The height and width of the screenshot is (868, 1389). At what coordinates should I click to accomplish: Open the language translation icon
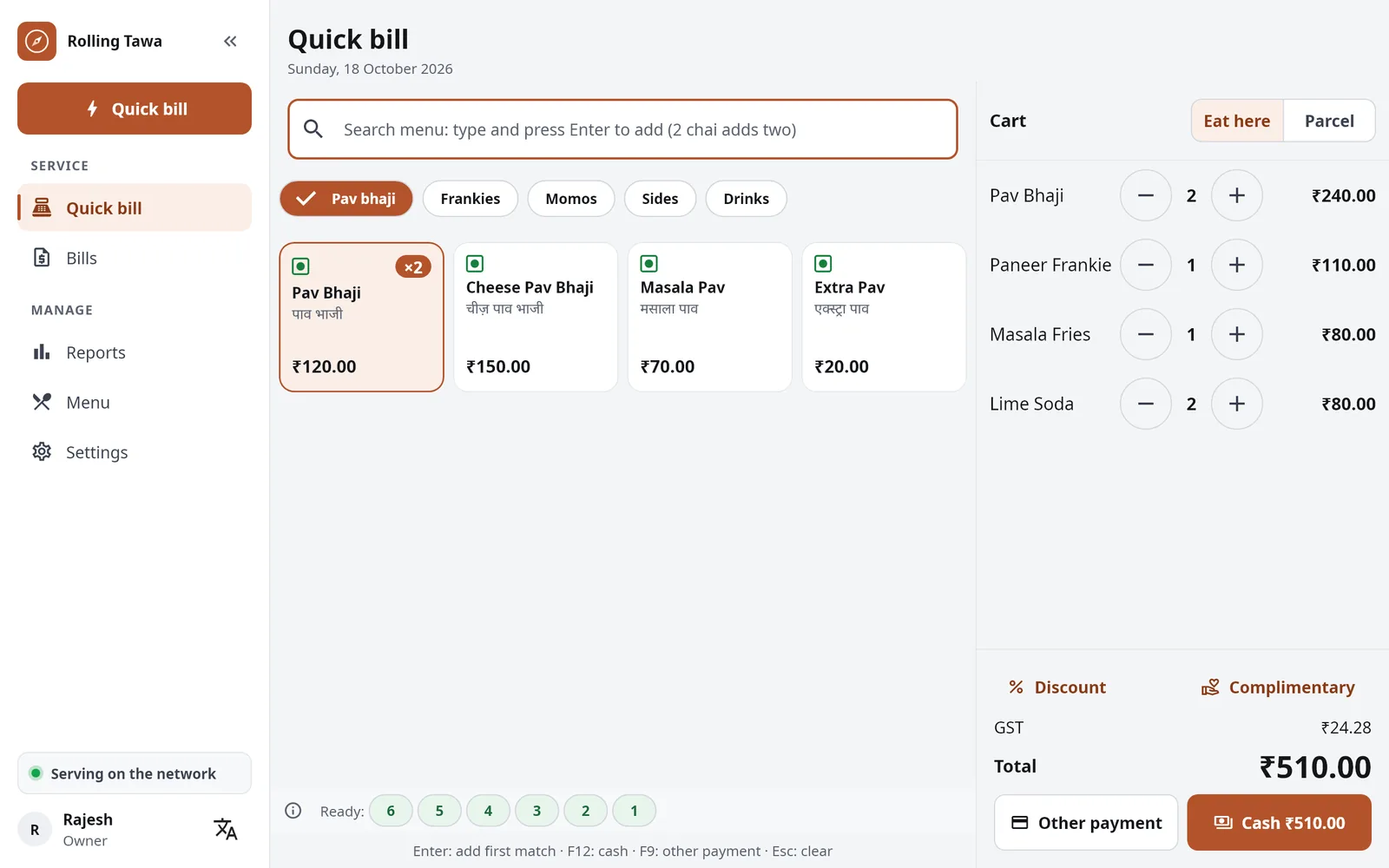click(226, 829)
